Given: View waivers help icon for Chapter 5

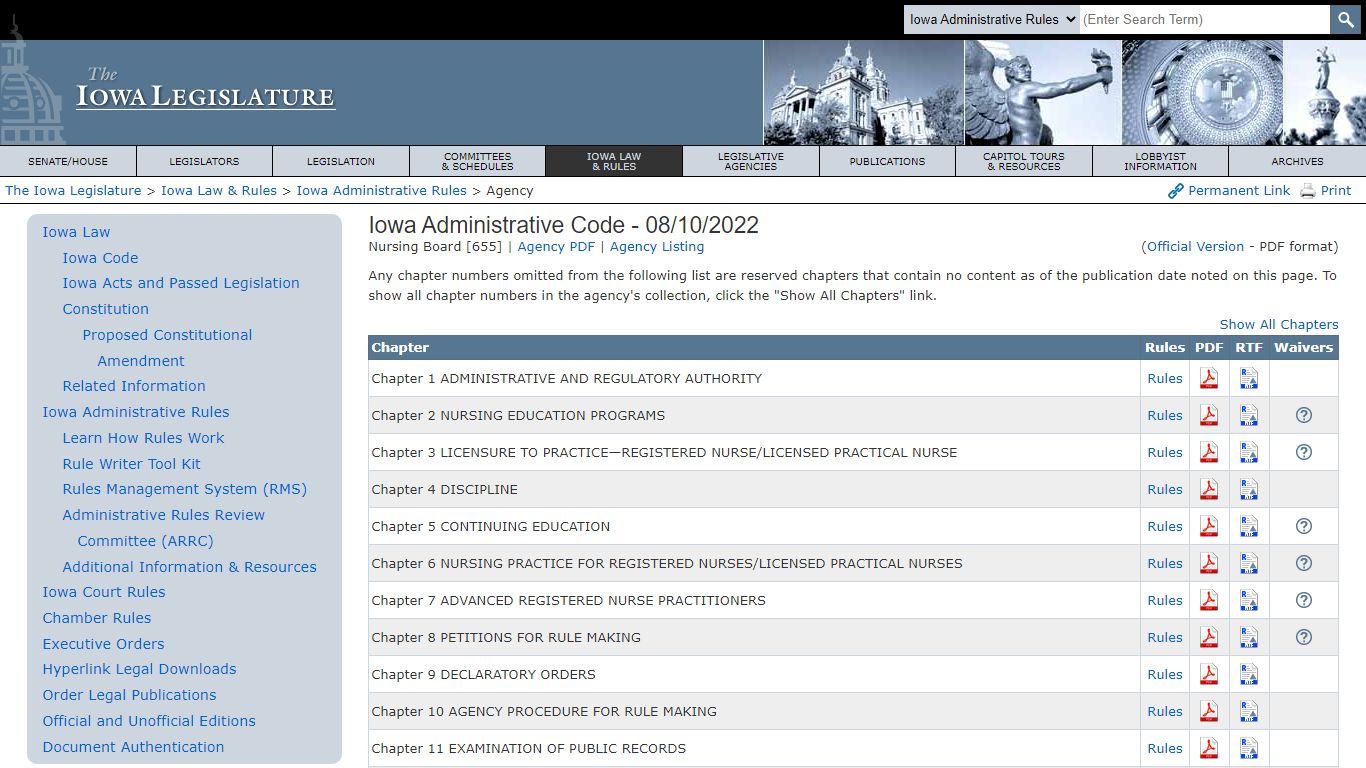Looking at the screenshot, I should pyautogui.click(x=1303, y=526).
